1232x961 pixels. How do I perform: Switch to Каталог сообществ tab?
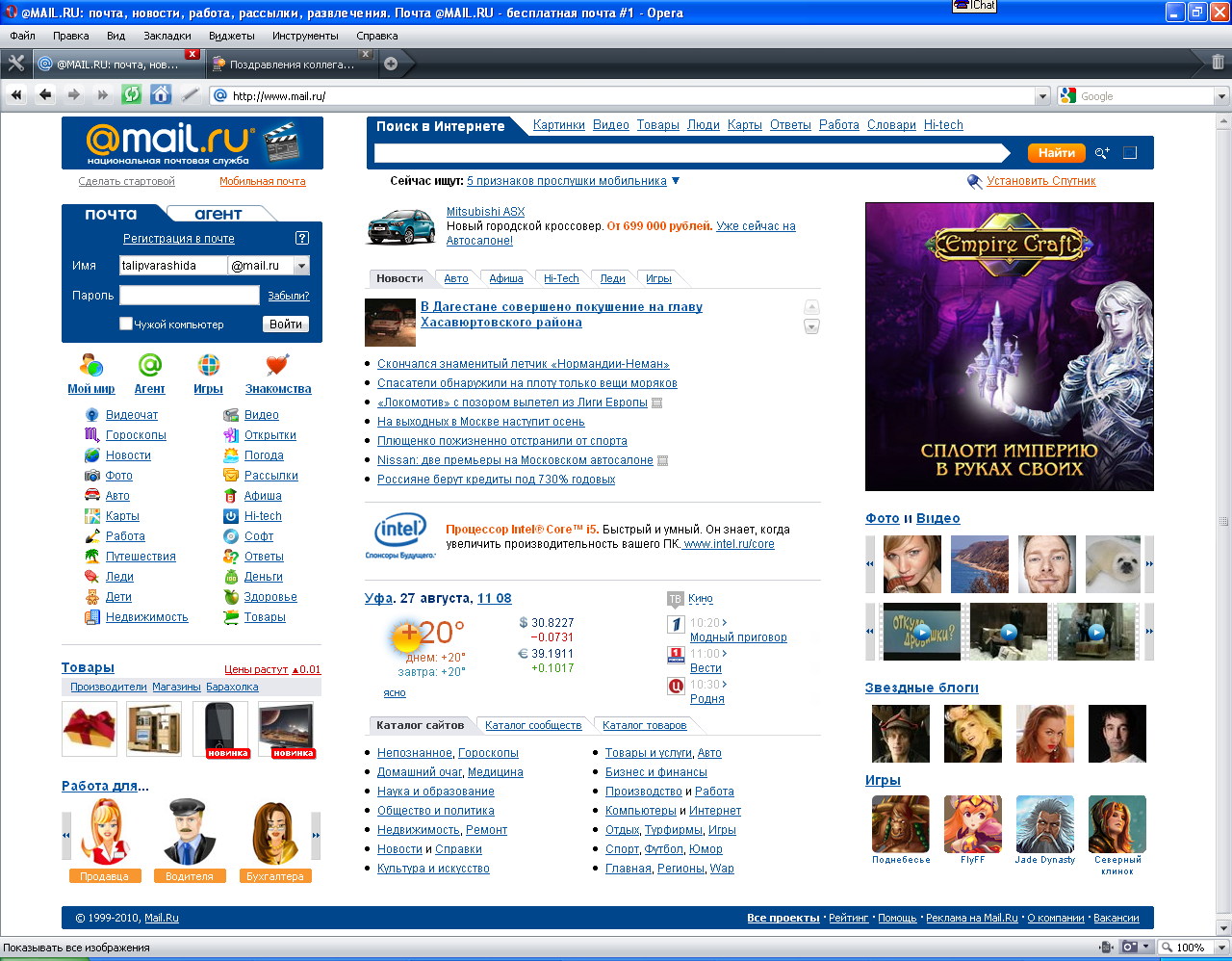[533, 725]
